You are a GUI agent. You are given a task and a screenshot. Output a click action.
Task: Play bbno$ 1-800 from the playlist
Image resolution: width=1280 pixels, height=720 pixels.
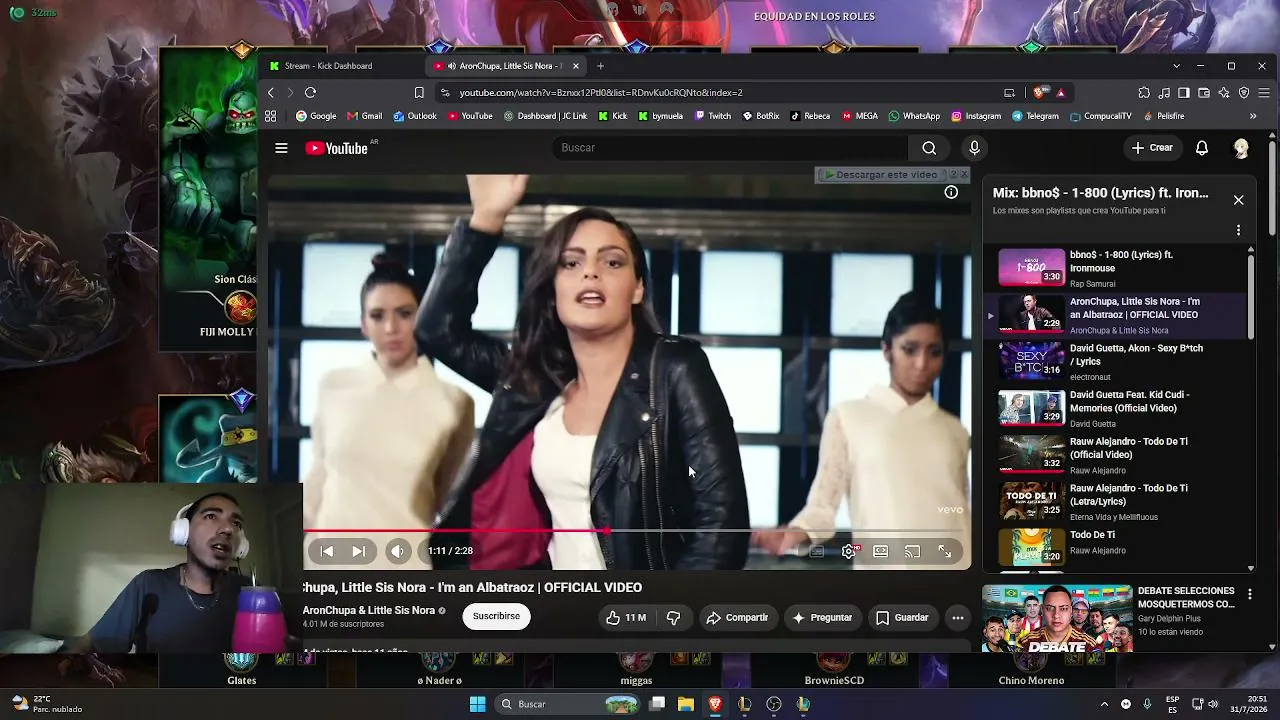click(x=1117, y=268)
